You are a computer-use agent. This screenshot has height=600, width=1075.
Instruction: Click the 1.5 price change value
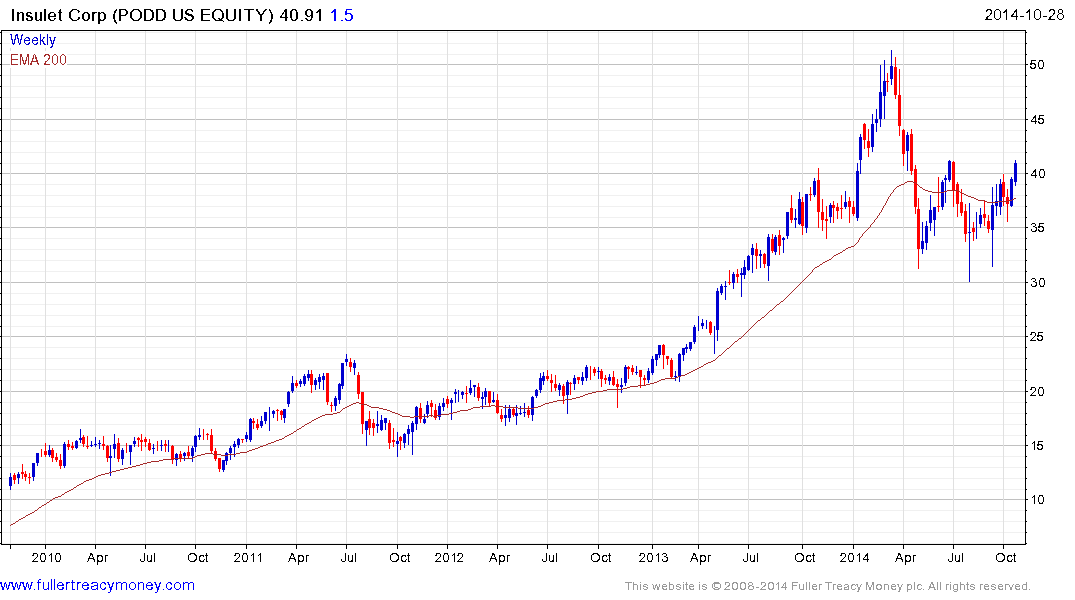(x=341, y=15)
